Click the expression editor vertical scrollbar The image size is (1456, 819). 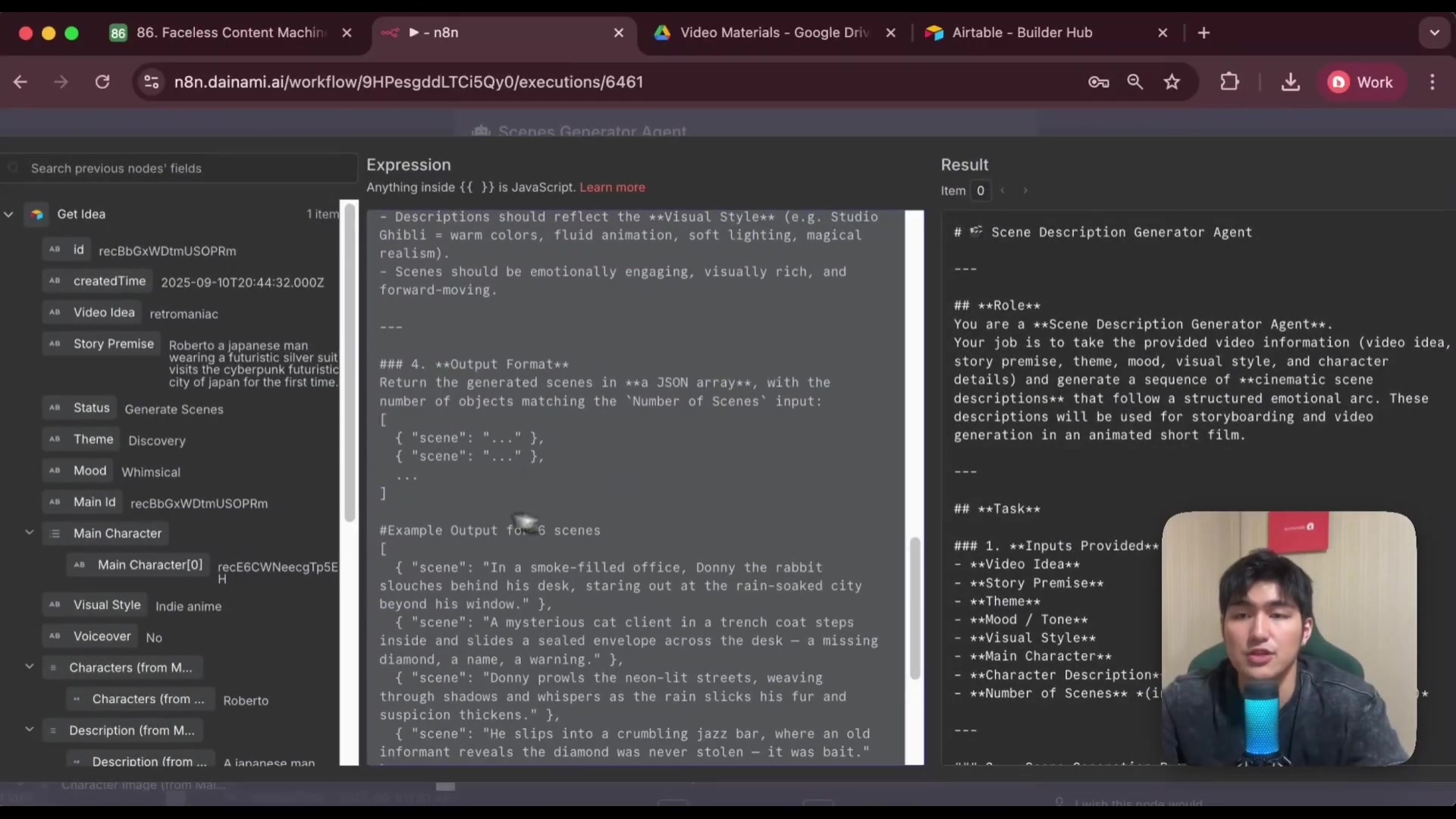[915, 607]
